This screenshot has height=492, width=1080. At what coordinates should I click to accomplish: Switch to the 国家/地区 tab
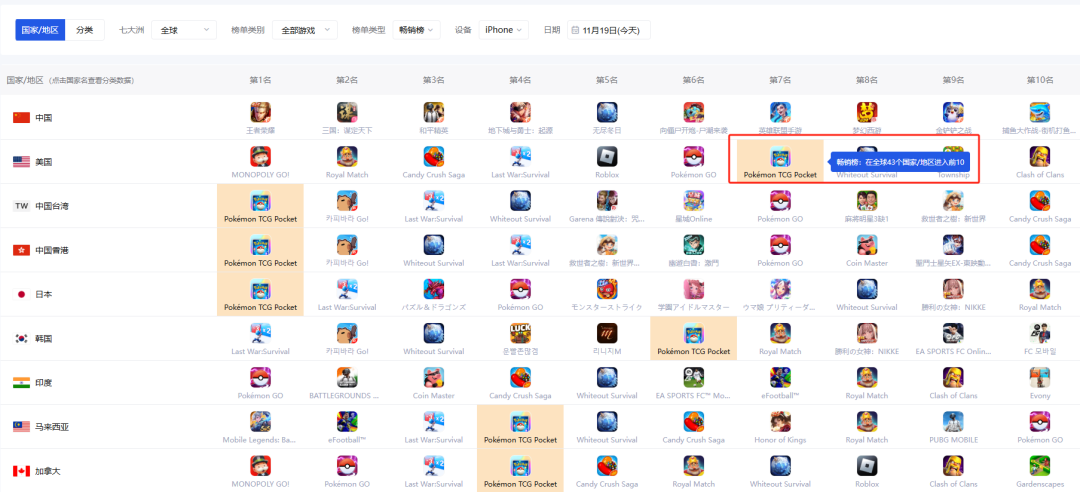tap(40, 30)
